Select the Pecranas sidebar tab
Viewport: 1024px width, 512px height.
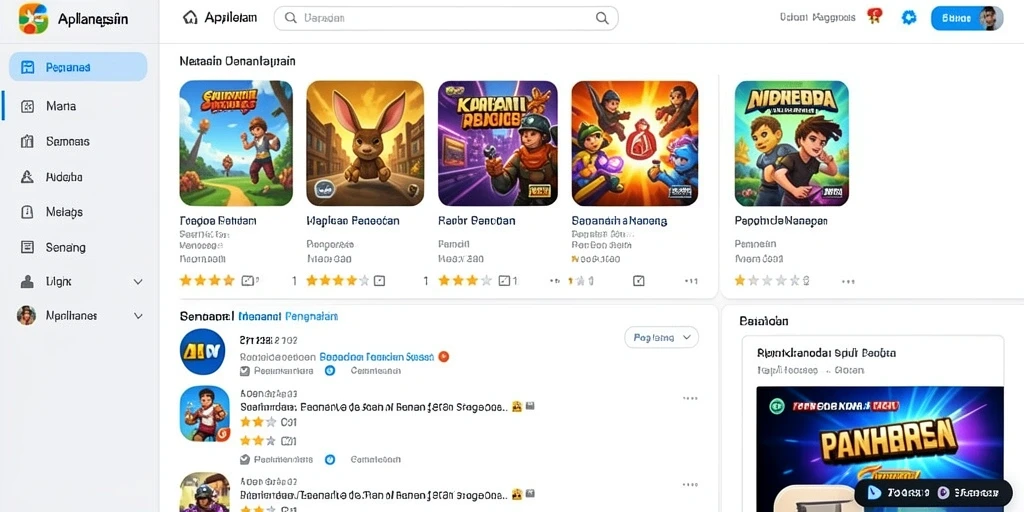click(x=78, y=67)
